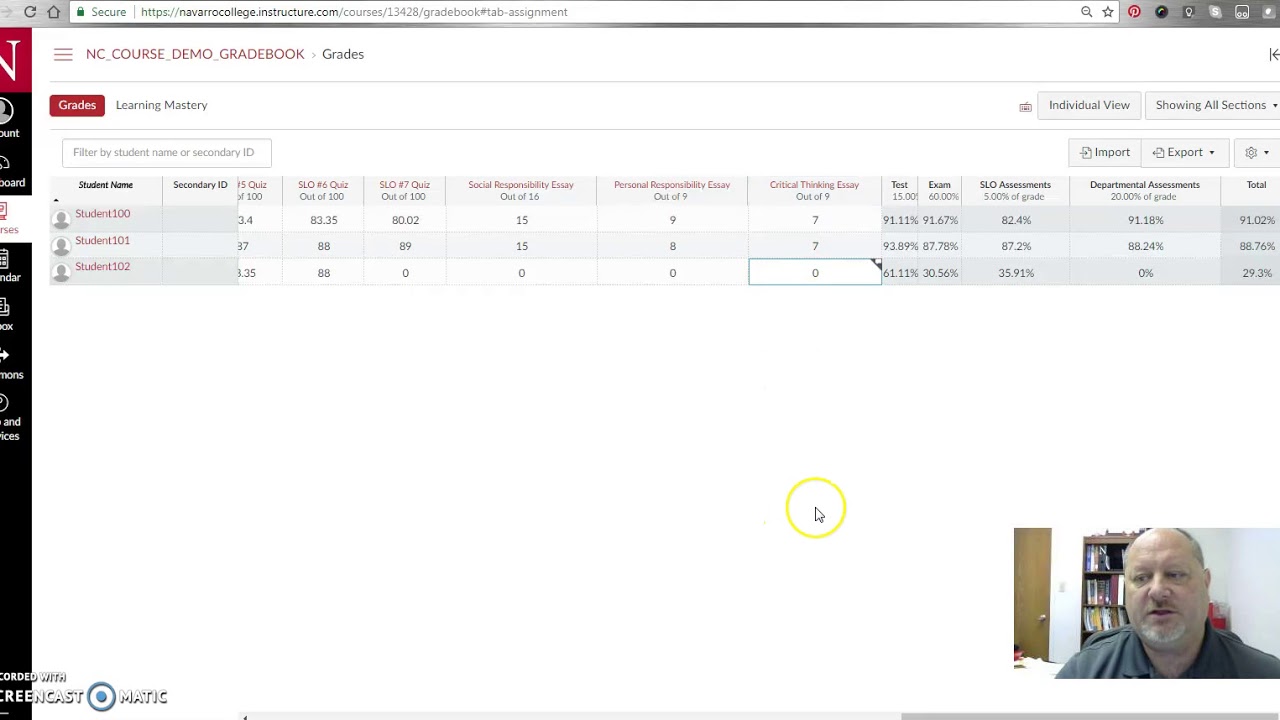Expand the Showing All Sections dropdown
This screenshot has height=720, width=1280.
click(x=1215, y=105)
